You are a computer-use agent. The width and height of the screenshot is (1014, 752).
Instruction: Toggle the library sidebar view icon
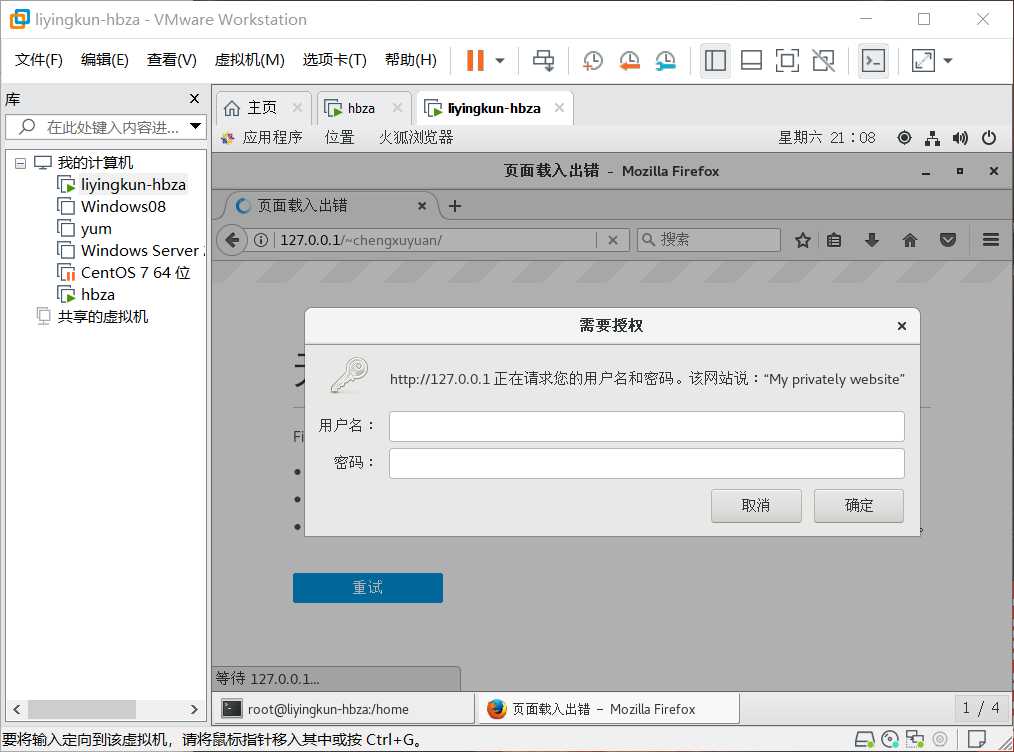[715, 61]
